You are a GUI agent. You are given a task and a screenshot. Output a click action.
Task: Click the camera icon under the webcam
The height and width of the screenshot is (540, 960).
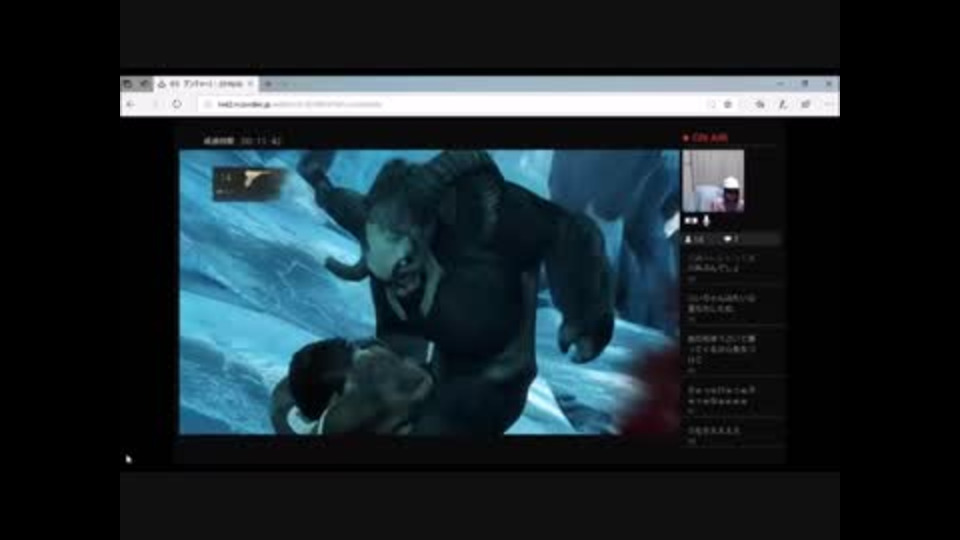point(691,220)
